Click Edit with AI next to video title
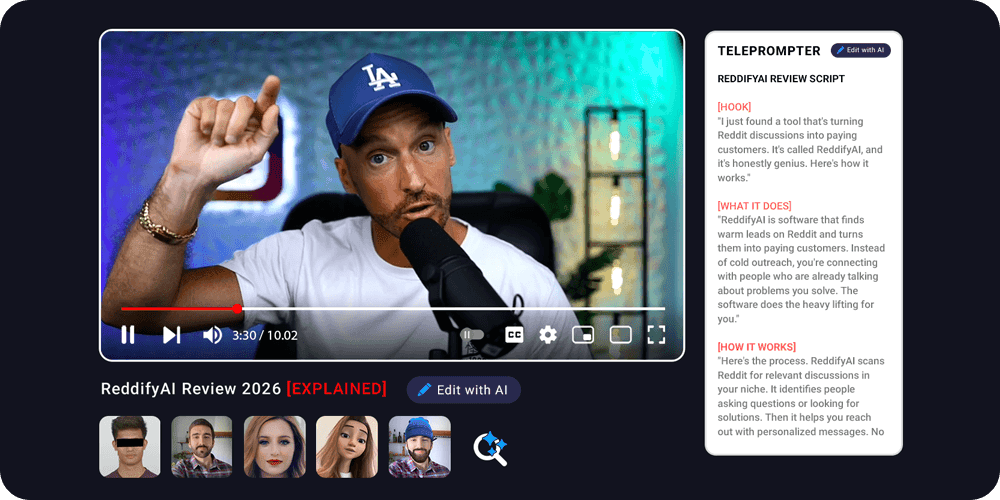Screen dimensions: 1000x500 [463, 390]
